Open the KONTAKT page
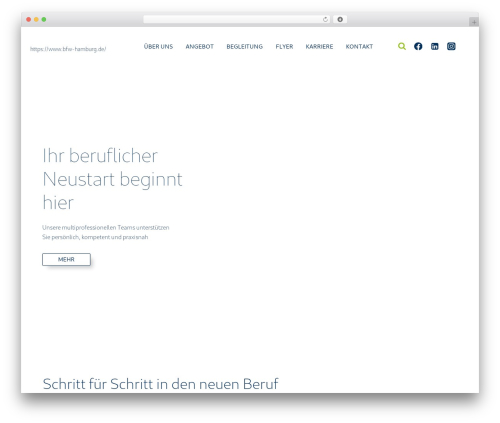The height and width of the screenshot is (423, 500). pyautogui.click(x=359, y=47)
